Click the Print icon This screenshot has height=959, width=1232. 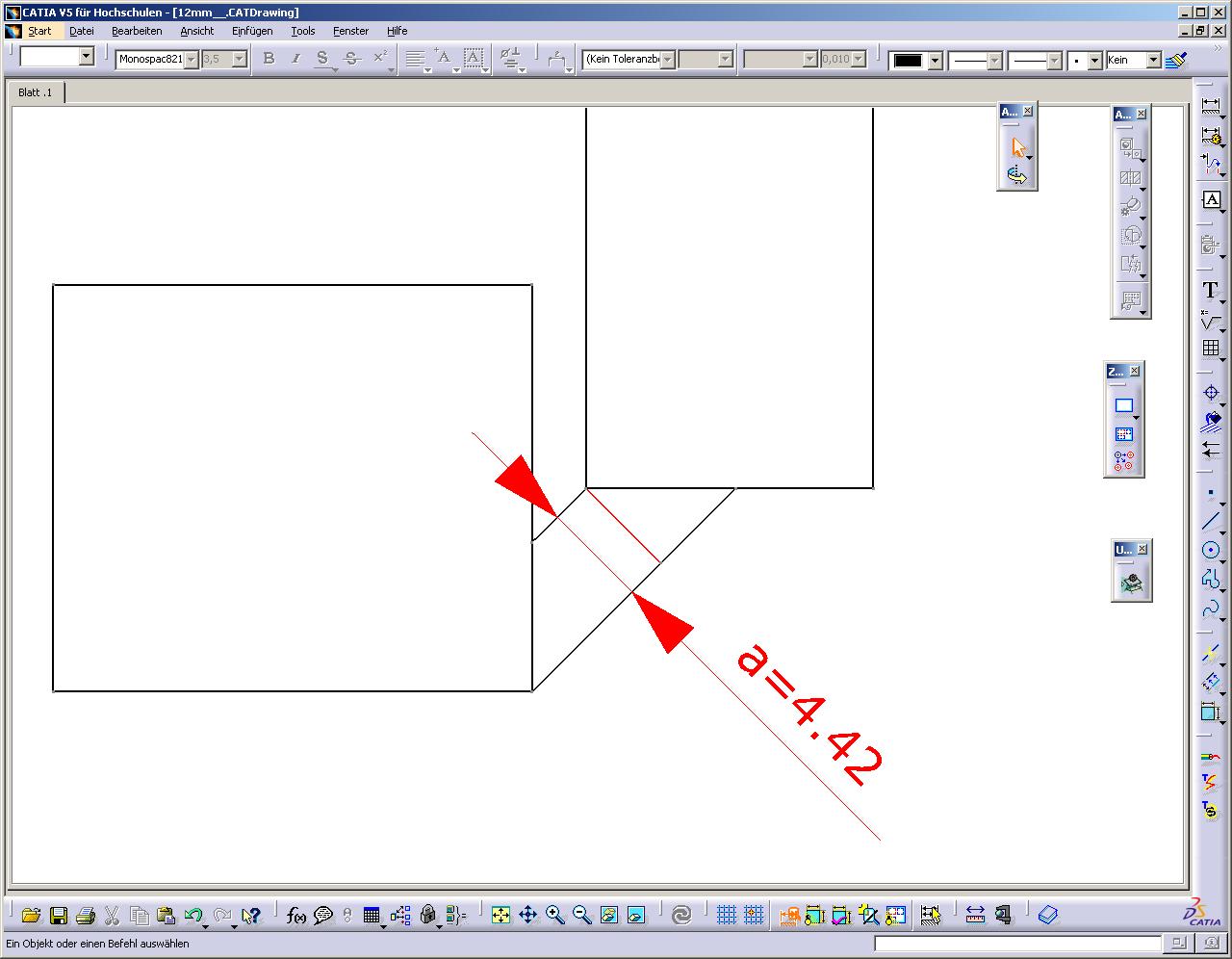85,915
